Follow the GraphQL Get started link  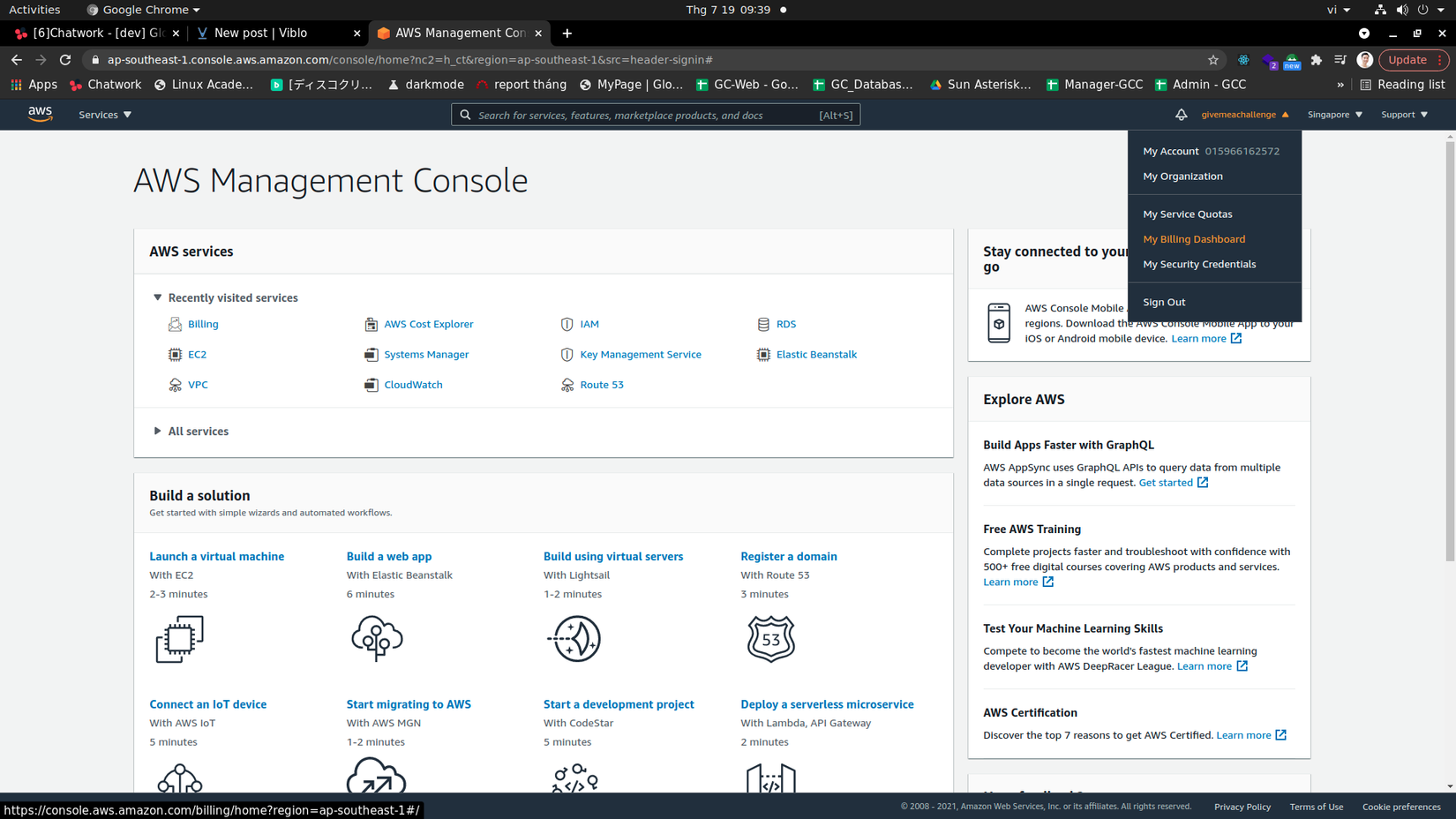[1174, 483]
